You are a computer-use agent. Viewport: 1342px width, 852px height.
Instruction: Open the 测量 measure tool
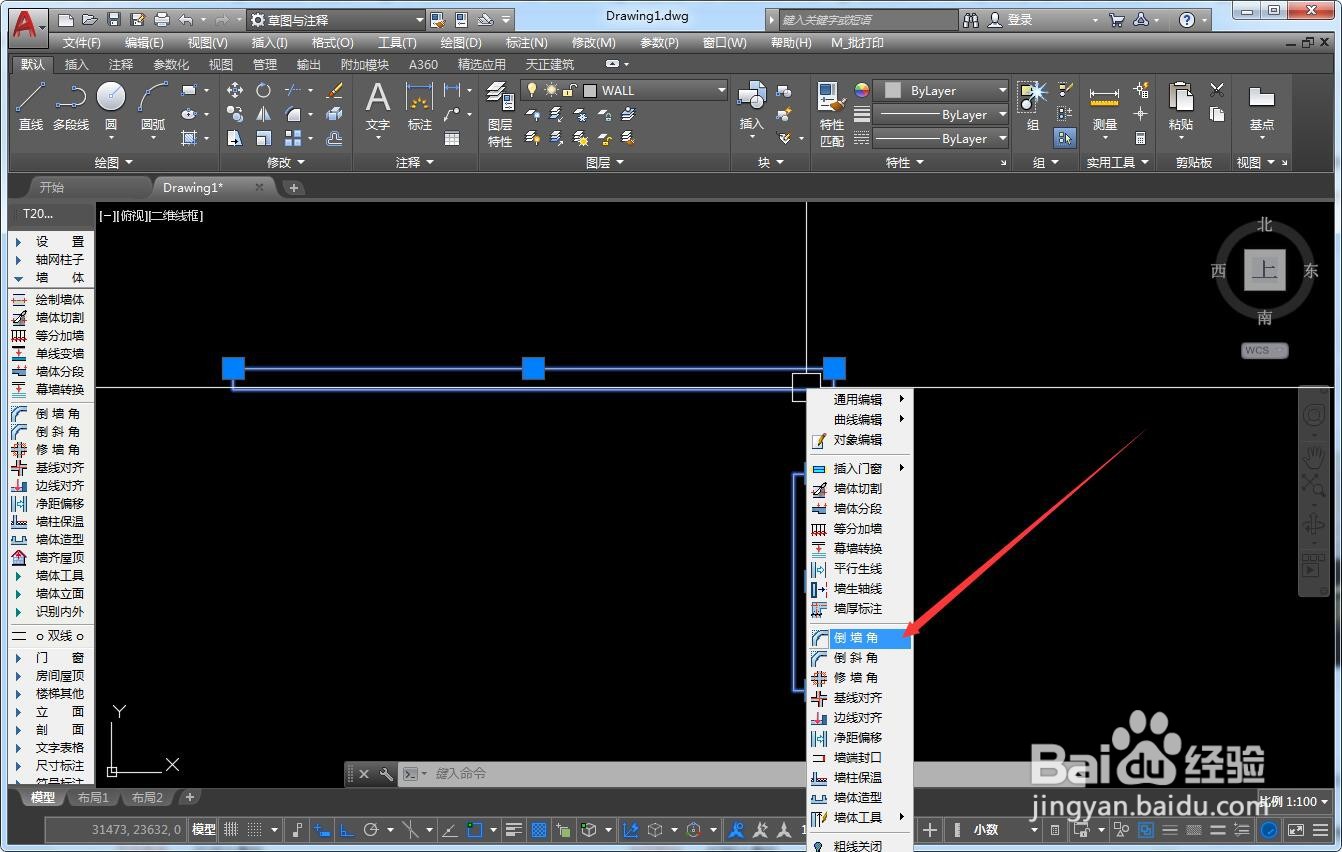(1104, 107)
